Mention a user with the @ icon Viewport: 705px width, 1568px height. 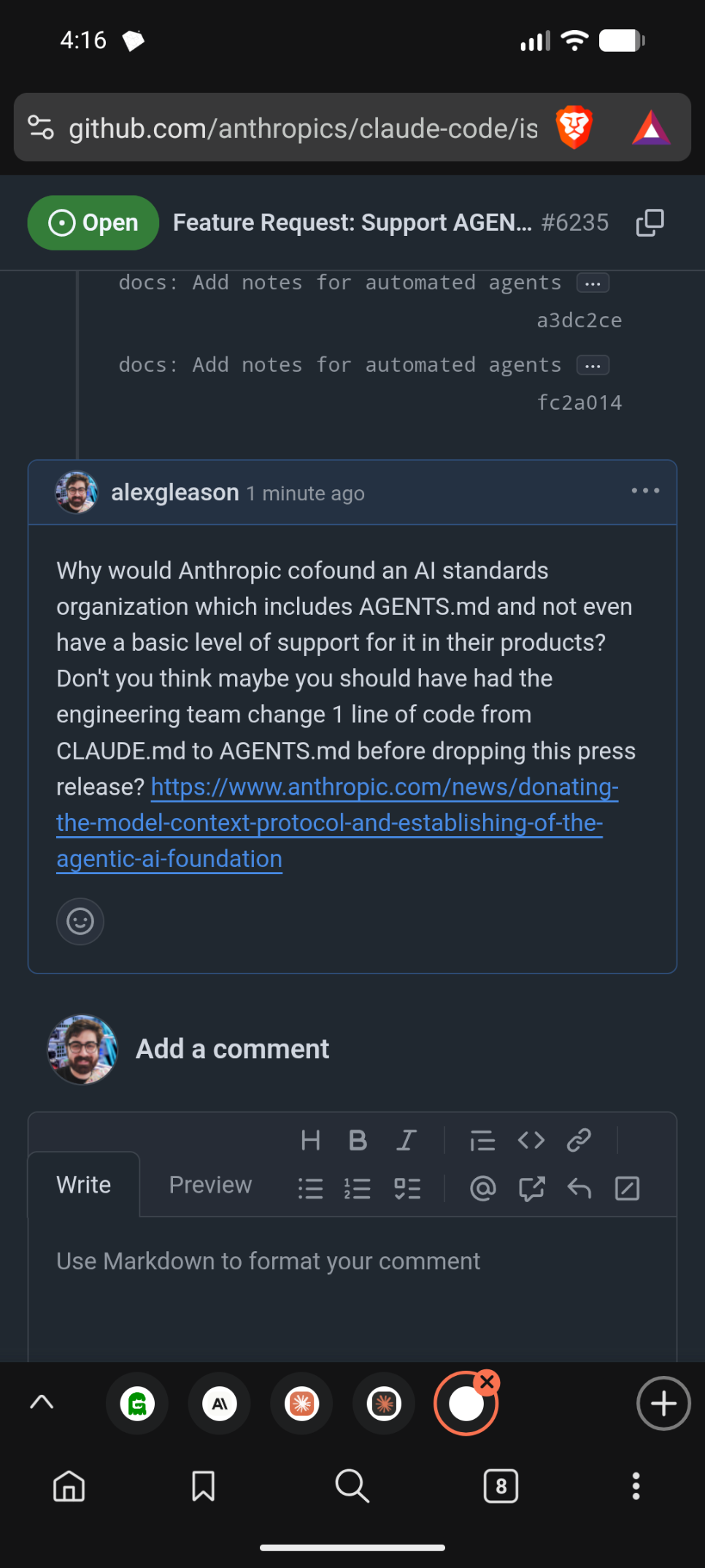coord(482,1189)
